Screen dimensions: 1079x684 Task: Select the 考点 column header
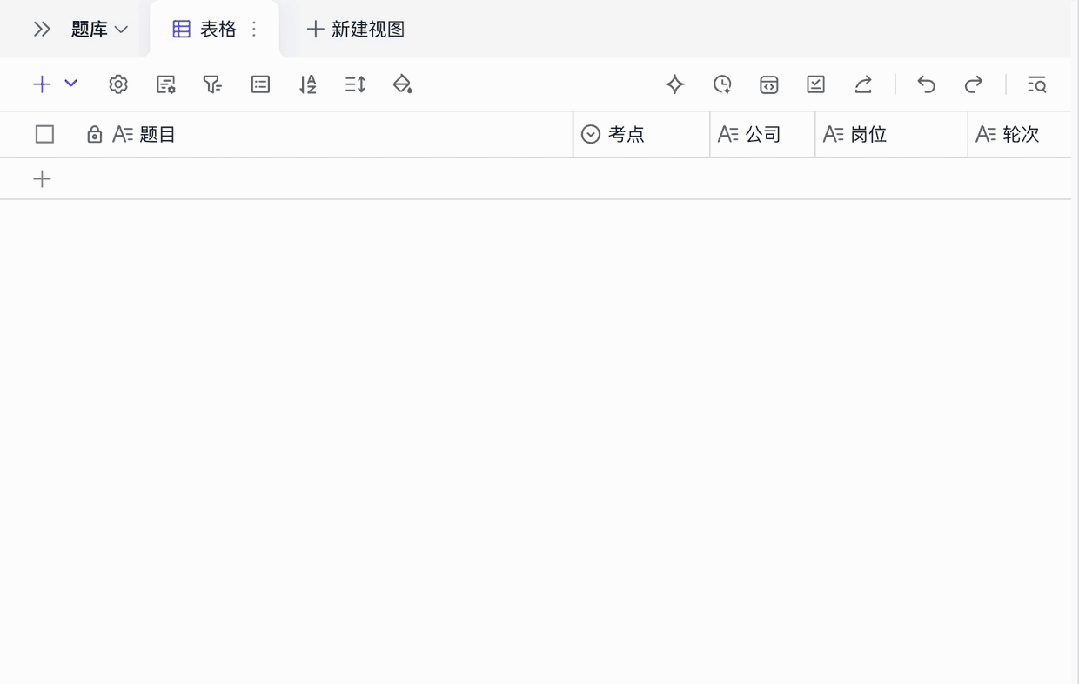click(641, 134)
